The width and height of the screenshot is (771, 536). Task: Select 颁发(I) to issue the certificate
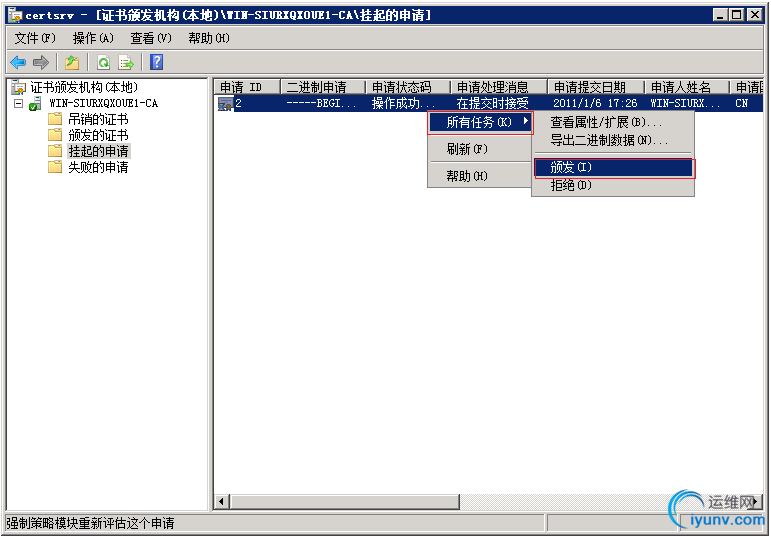point(614,168)
